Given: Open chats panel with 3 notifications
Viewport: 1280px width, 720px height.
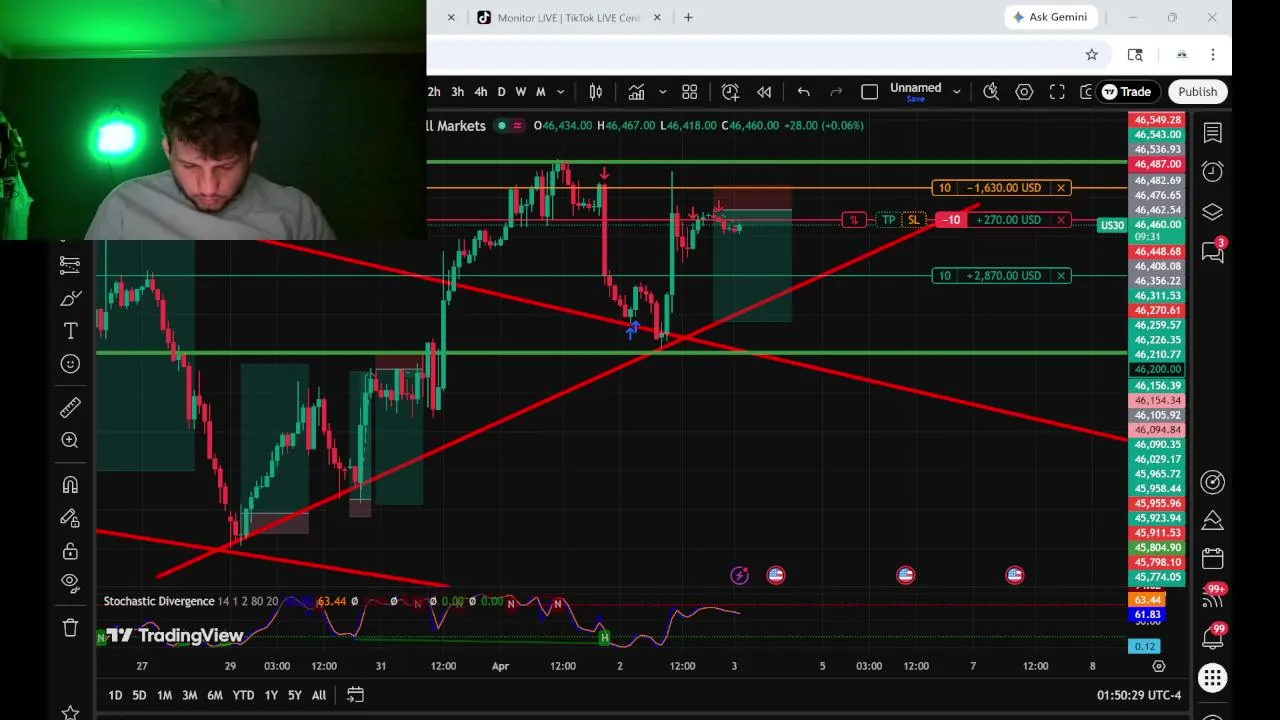Looking at the screenshot, I should coord(1213,252).
